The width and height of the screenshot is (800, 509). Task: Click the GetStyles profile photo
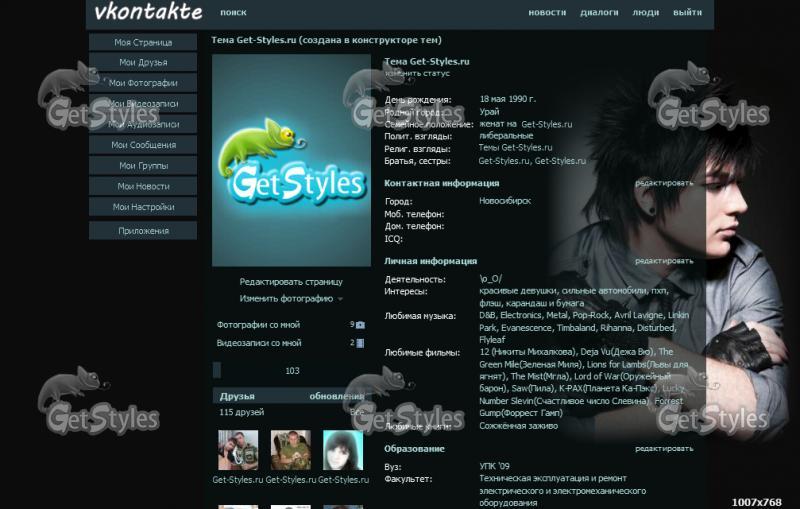[x=291, y=160]
